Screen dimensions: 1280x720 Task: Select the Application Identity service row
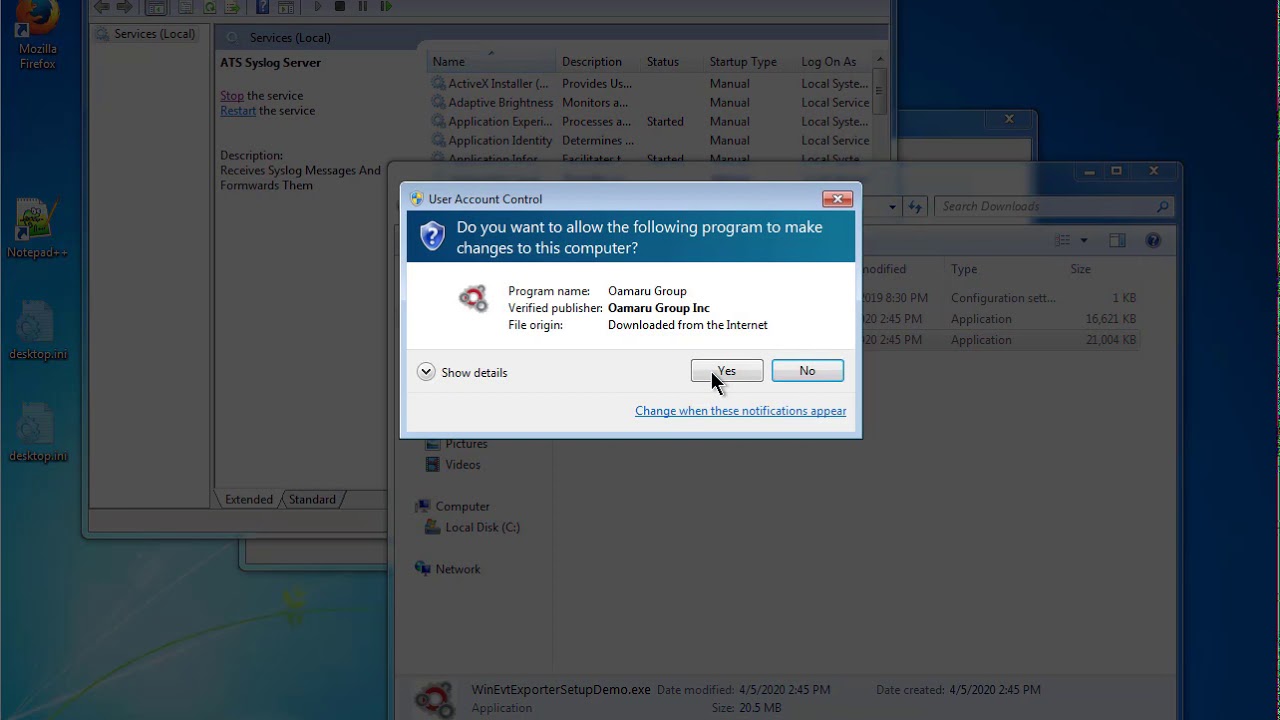[650, 141]
